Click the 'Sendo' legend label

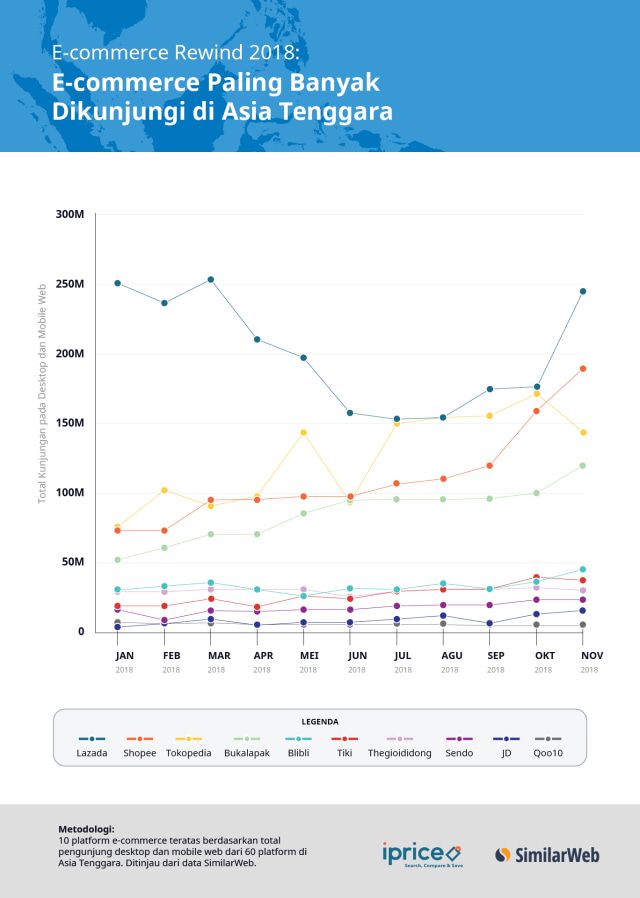tap(459, 753)
